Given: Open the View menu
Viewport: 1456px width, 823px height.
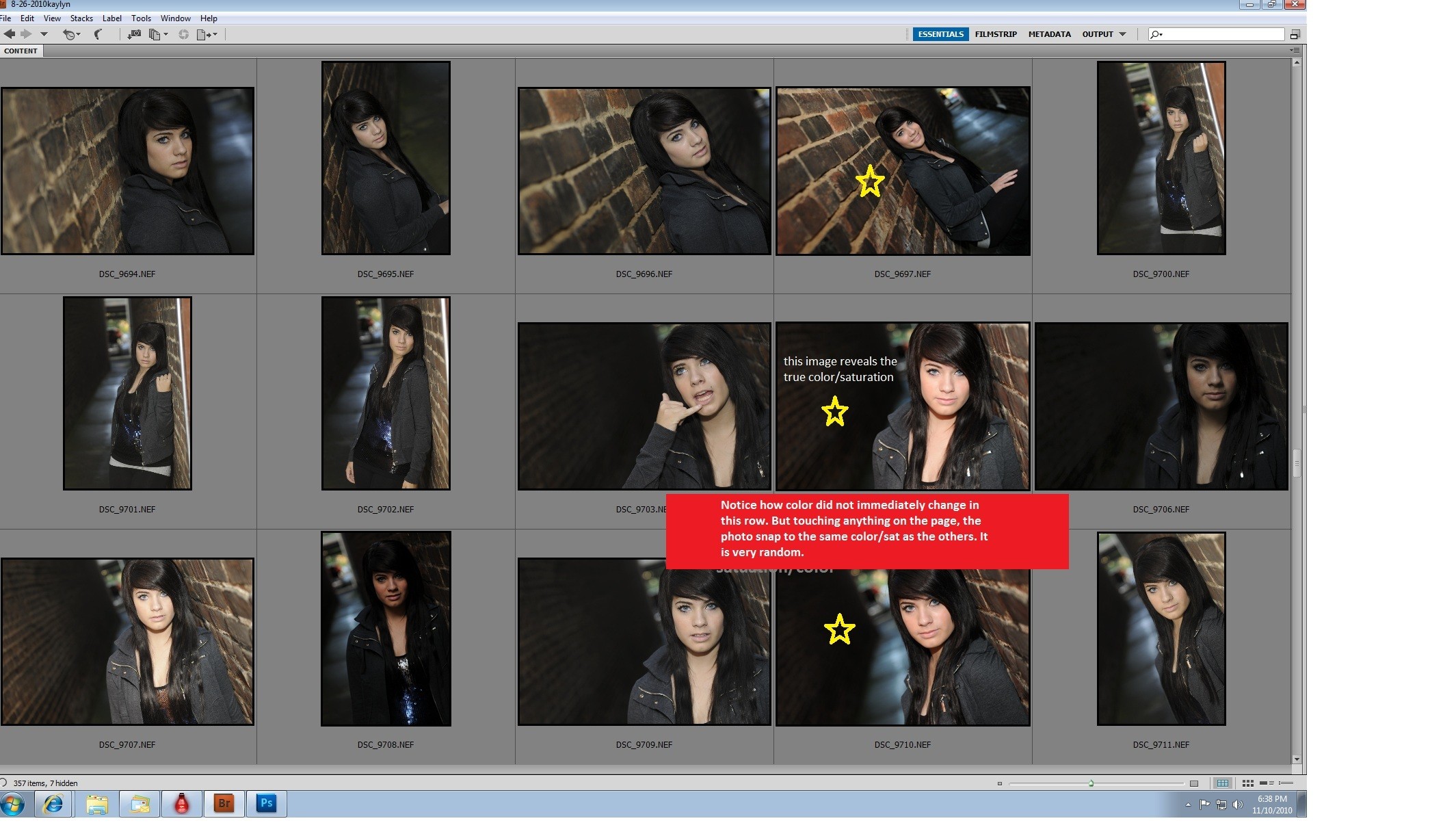Looking at the screenshot, I should point(52,18).
